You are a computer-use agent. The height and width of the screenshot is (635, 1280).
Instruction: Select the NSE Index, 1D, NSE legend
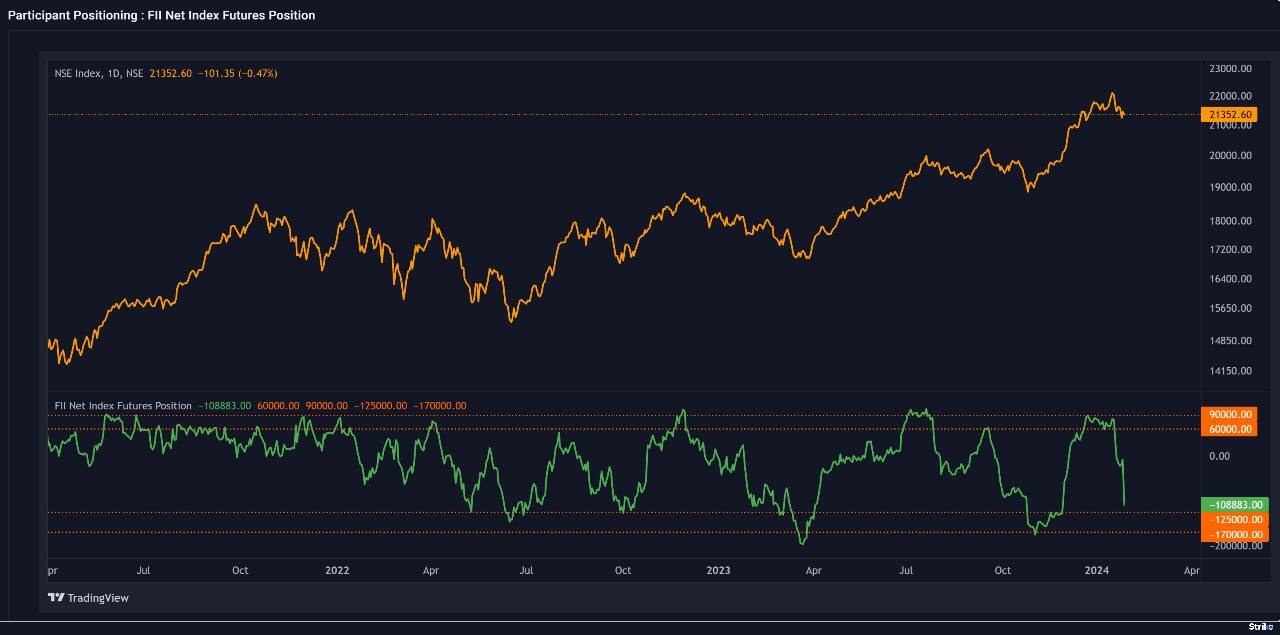coord(99,74)
